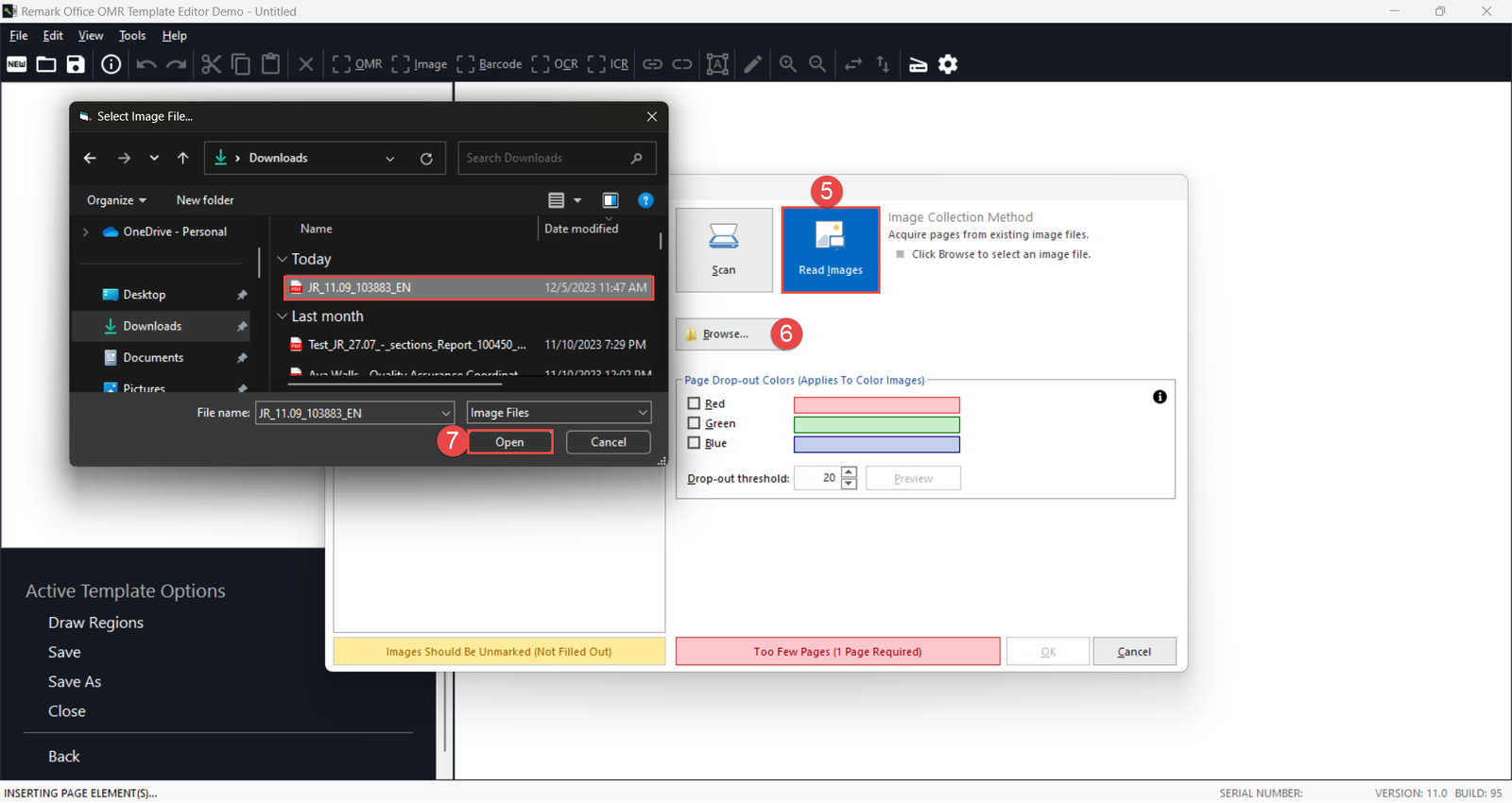Click the Open button in file dialog

tap(509, 442)
